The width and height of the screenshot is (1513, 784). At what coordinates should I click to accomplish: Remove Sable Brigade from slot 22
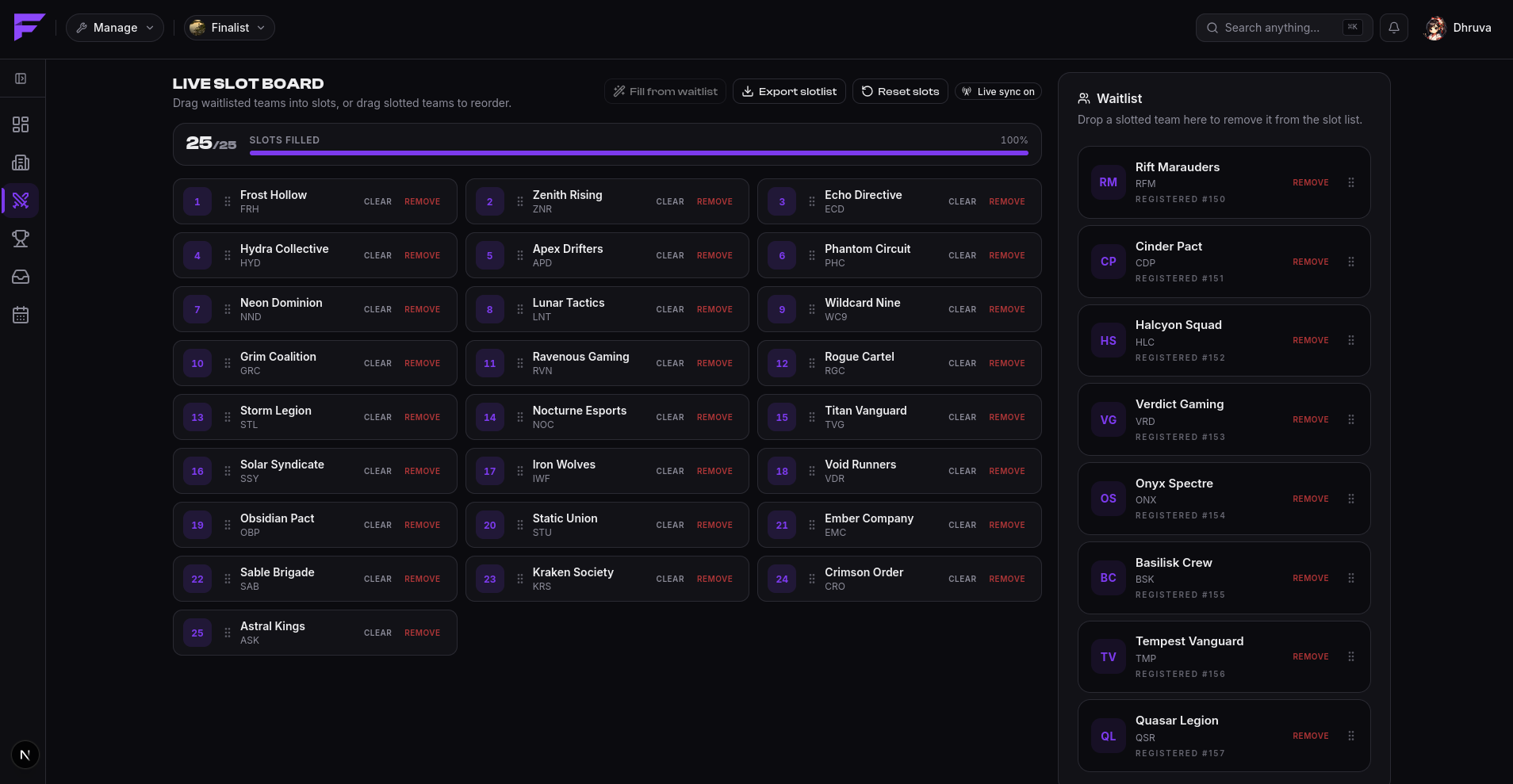pyautogui.click(x=422, y=579)
